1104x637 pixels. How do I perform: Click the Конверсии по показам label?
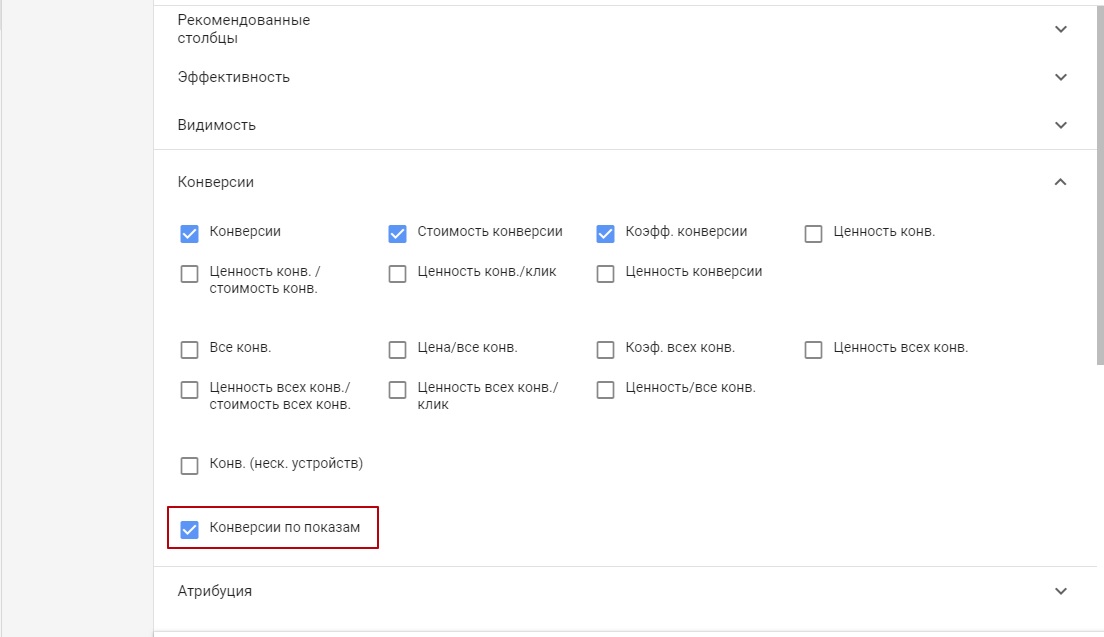tap(284, 527)
